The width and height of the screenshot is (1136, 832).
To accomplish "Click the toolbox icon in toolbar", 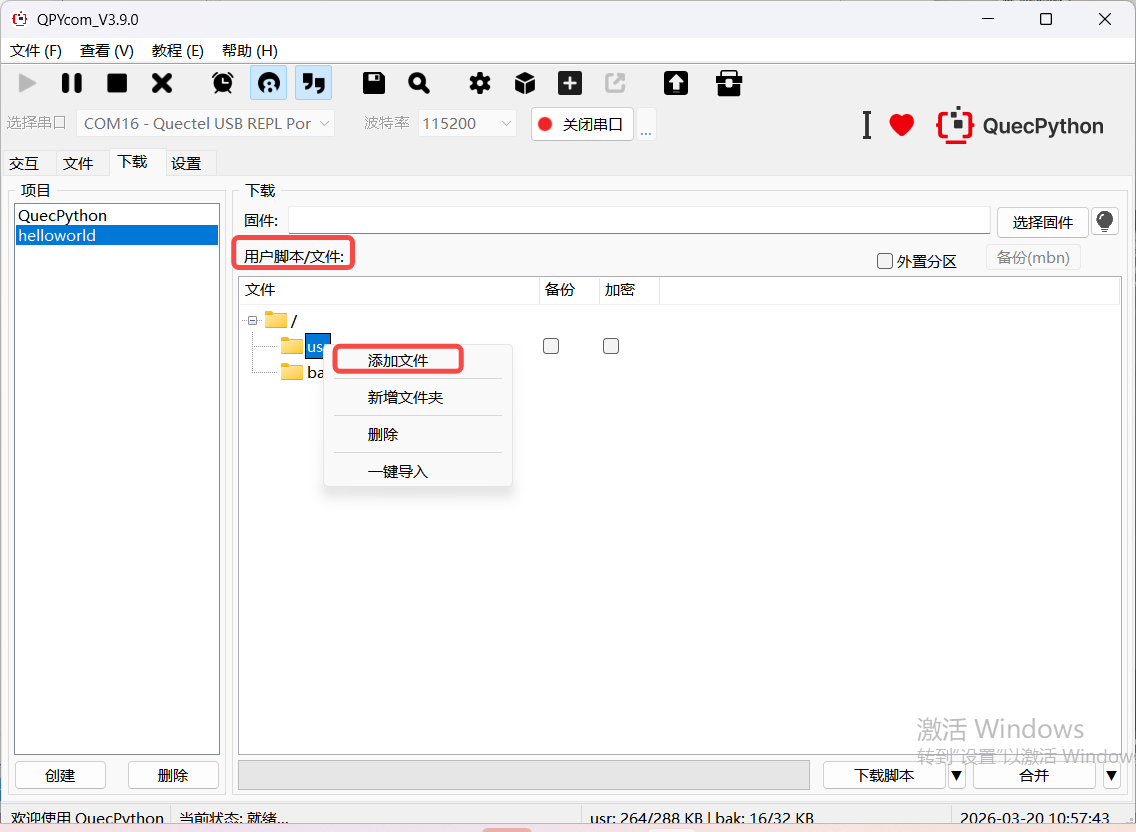I will 729,83.
